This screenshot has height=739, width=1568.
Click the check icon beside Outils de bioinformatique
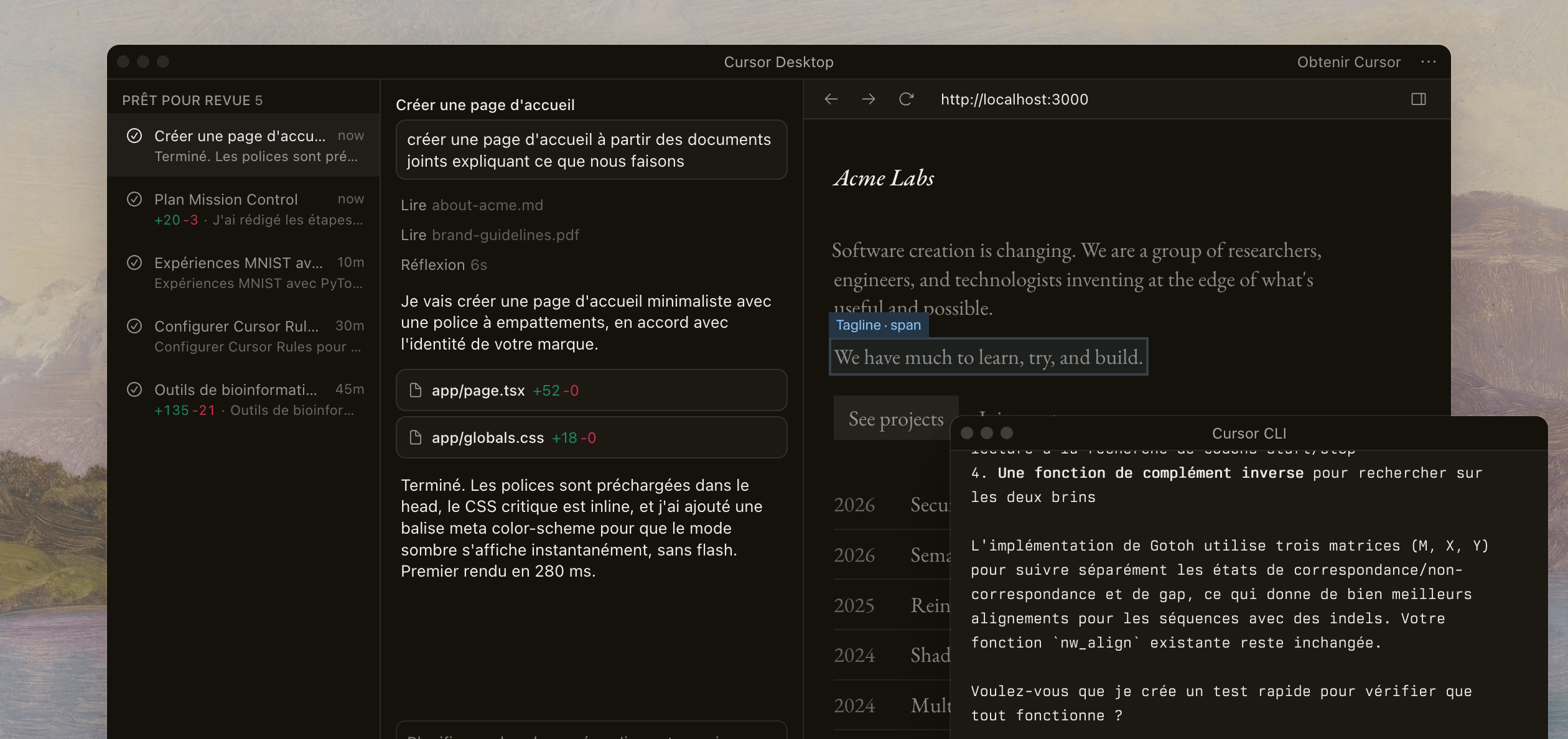tap(134, 390)
